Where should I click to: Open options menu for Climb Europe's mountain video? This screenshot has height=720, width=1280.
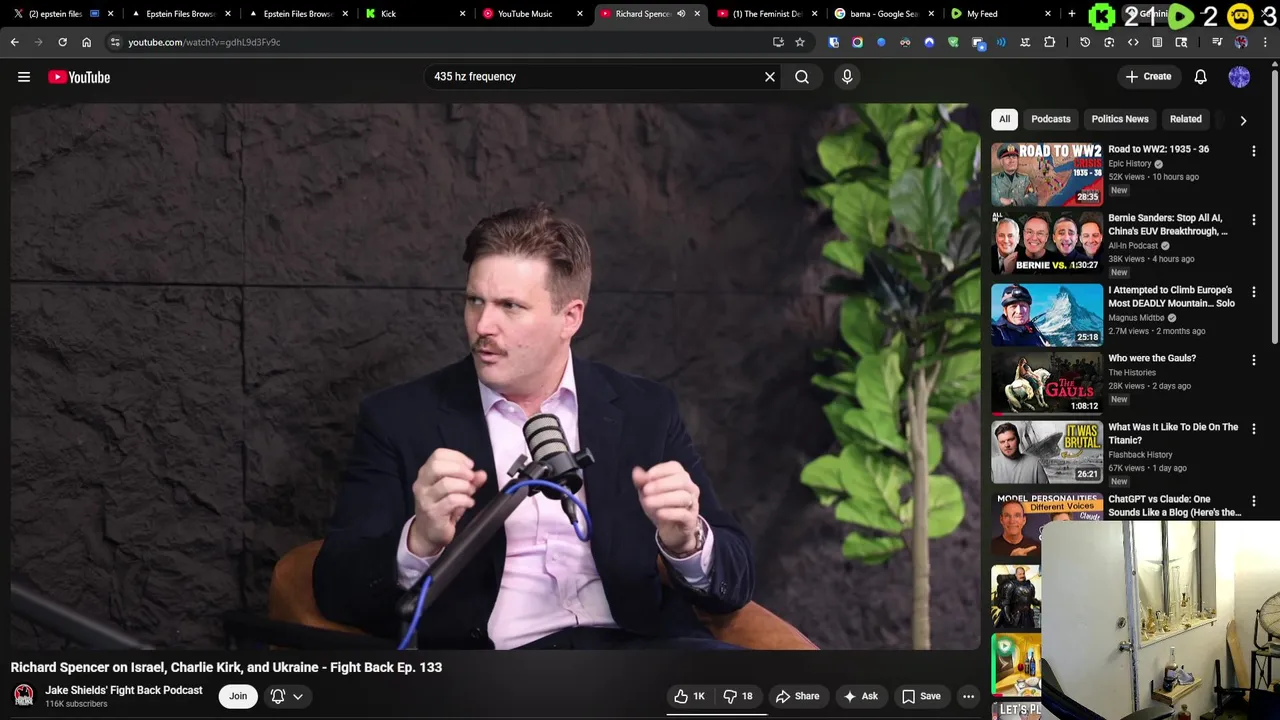(x=1253, y=292)
